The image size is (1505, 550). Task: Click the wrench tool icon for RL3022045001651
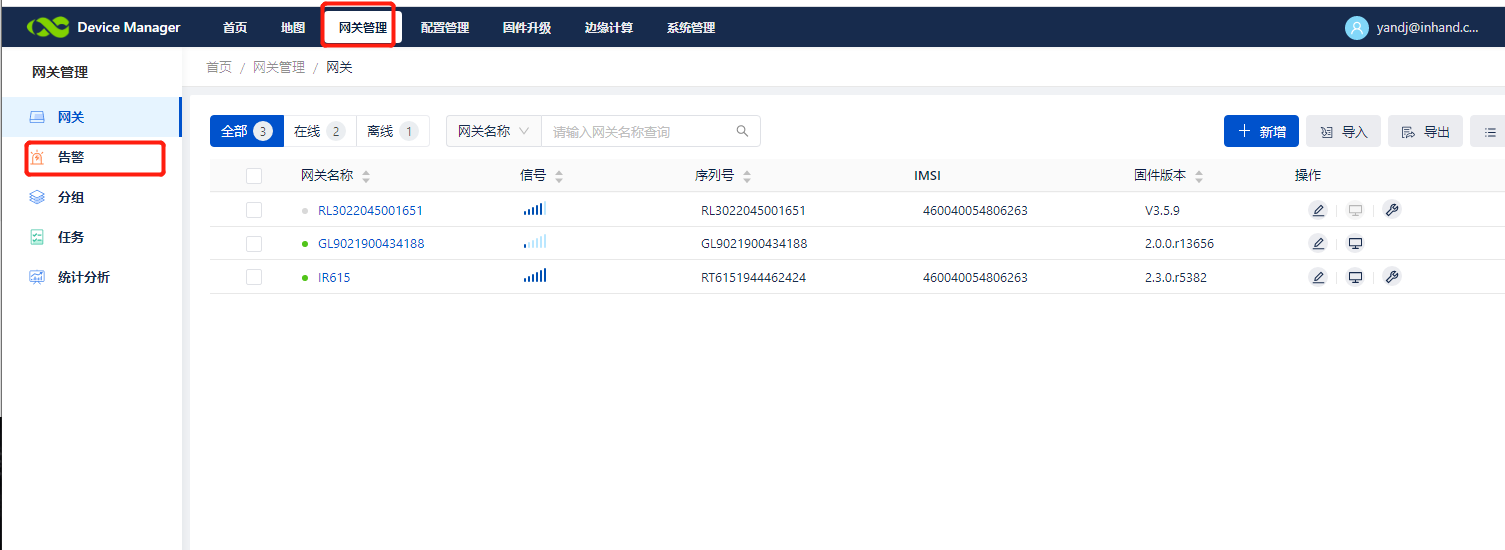(1391, 210)
